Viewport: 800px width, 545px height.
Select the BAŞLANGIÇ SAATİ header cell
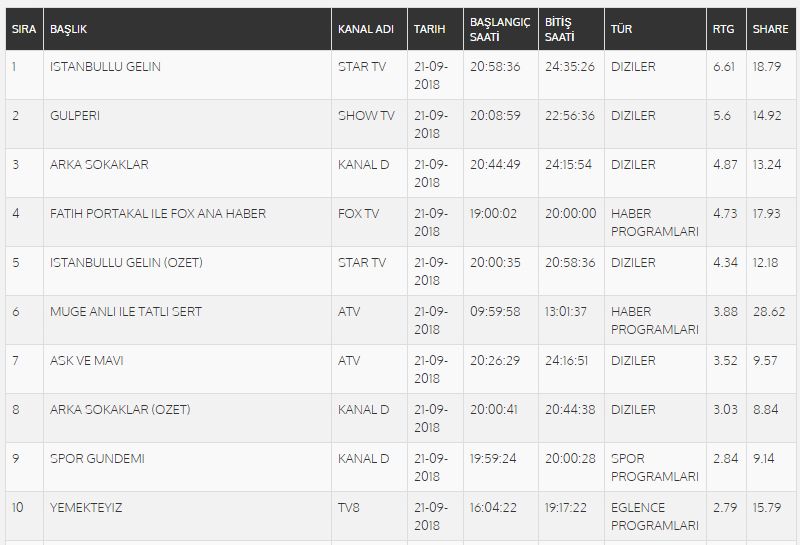coord(501,29)
